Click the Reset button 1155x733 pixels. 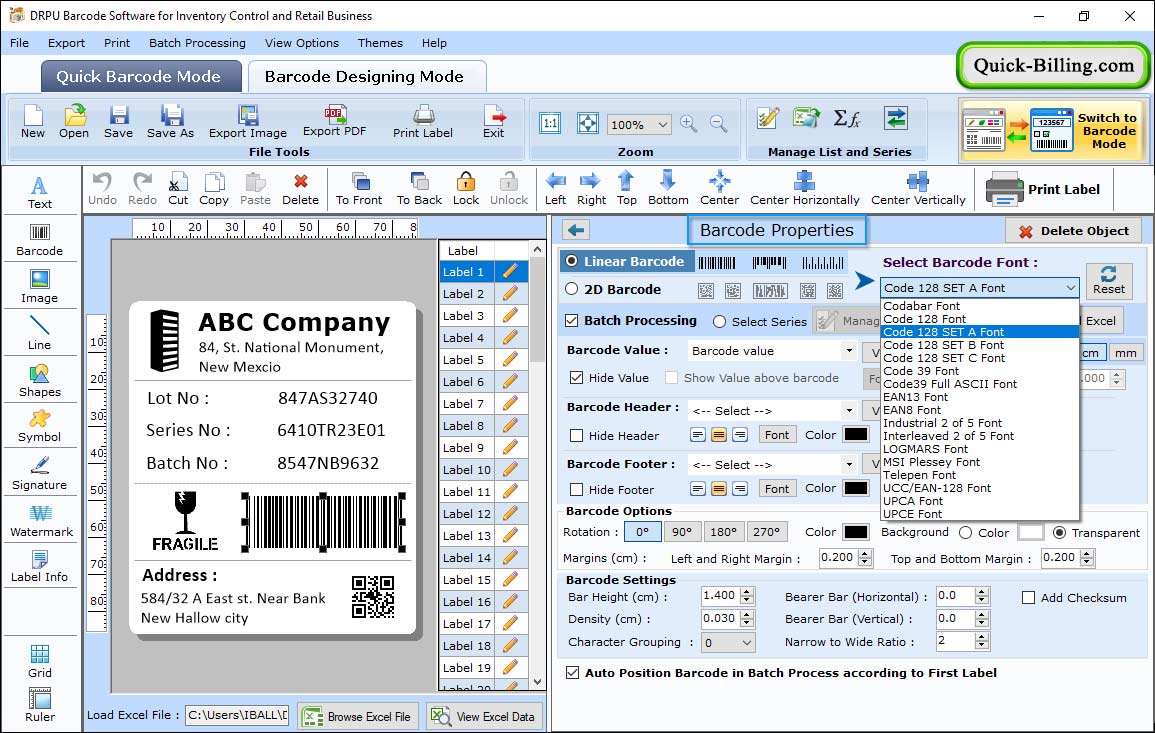coord(1109,281)
